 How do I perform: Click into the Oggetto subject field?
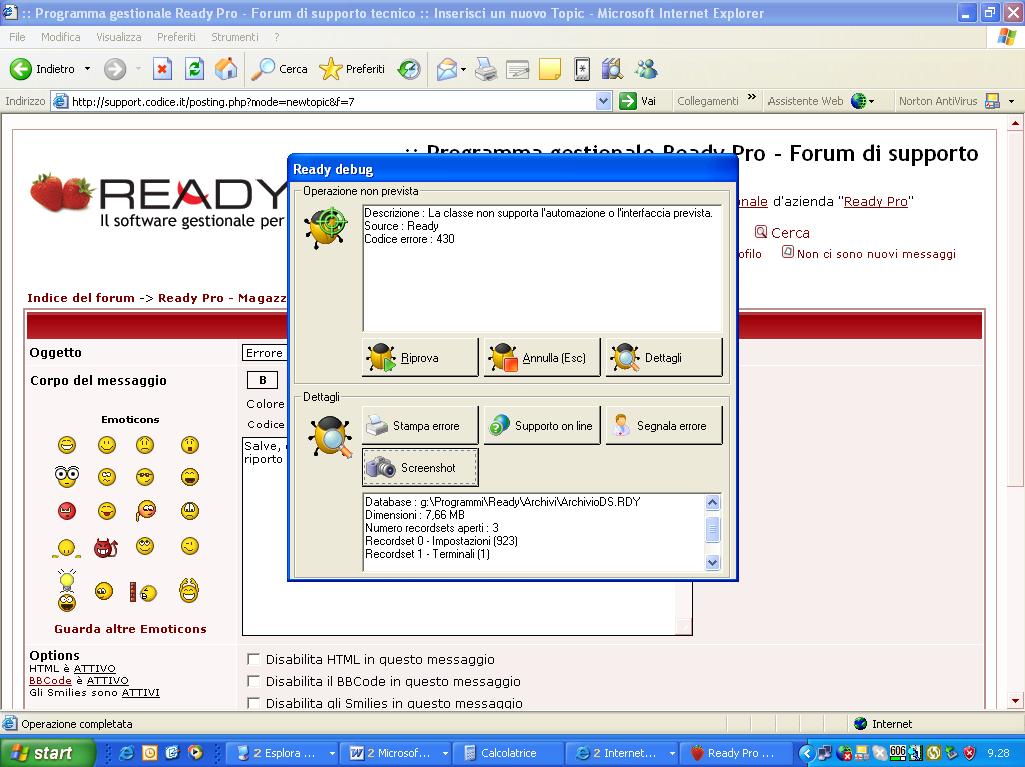pyautogui.click(x=265, y=353)
